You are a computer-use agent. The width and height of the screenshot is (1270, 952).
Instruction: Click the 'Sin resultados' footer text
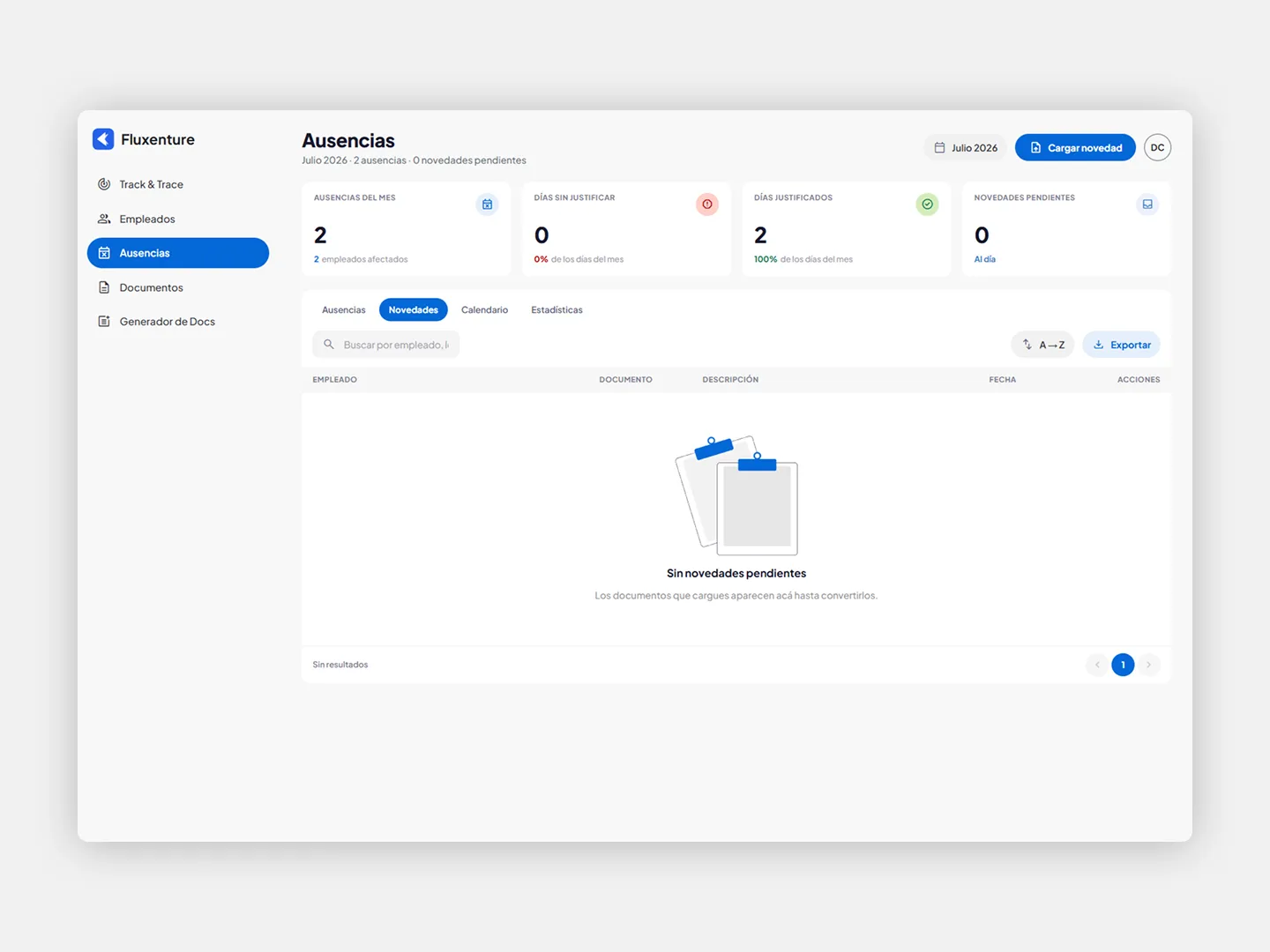point(340,665)
